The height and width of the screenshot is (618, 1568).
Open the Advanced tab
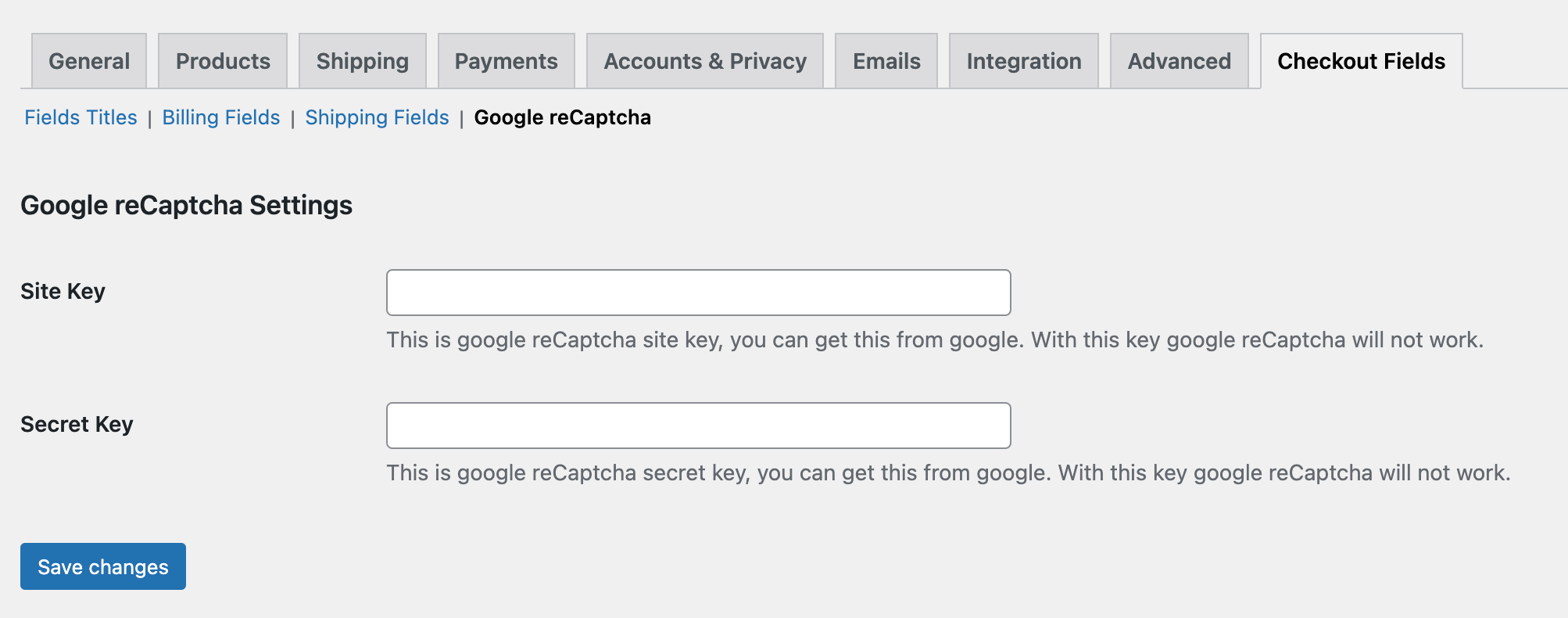pyautogui.click(x=1180, y=61)
